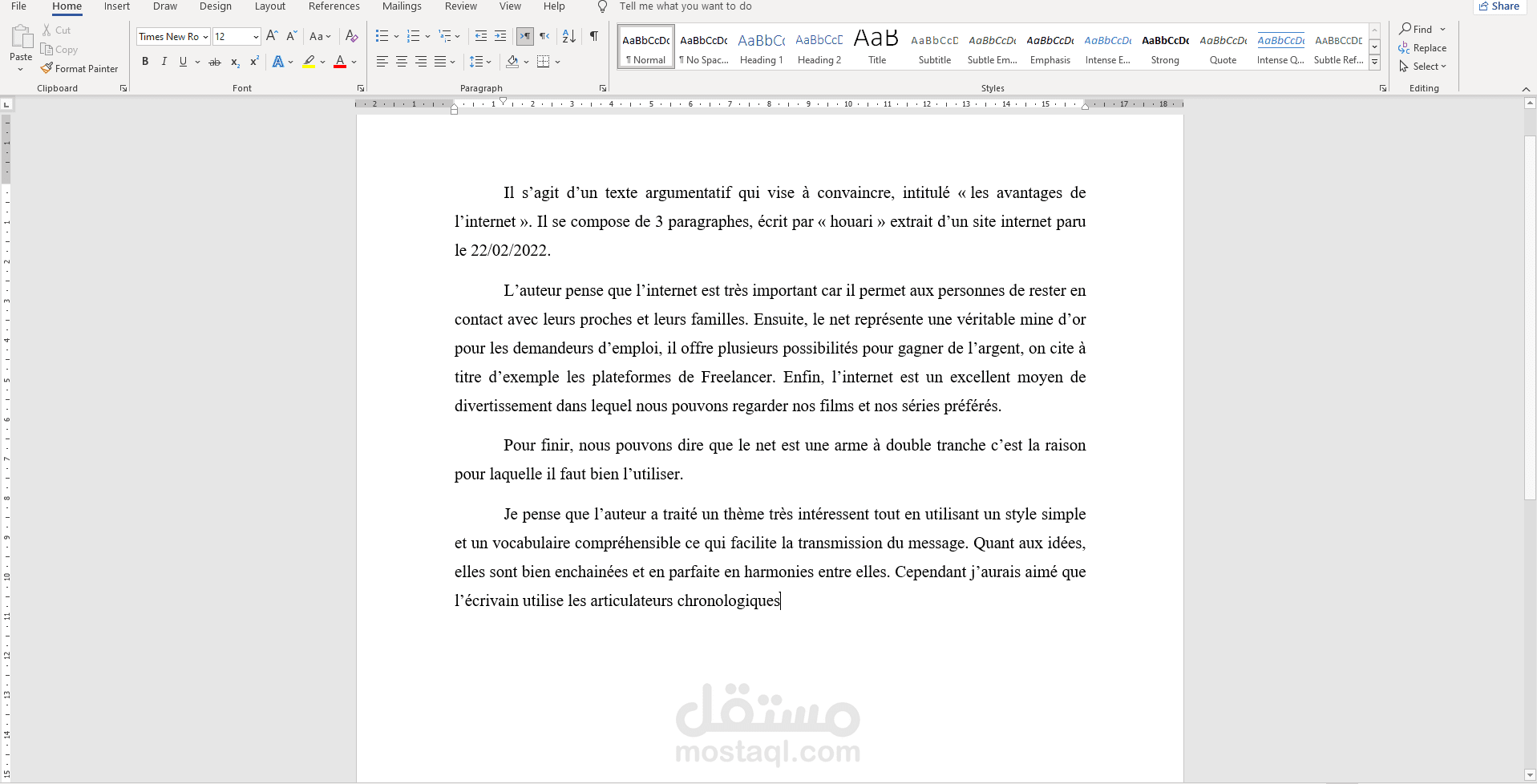
Task: Switch to the References tab
Action: [334, 6]
